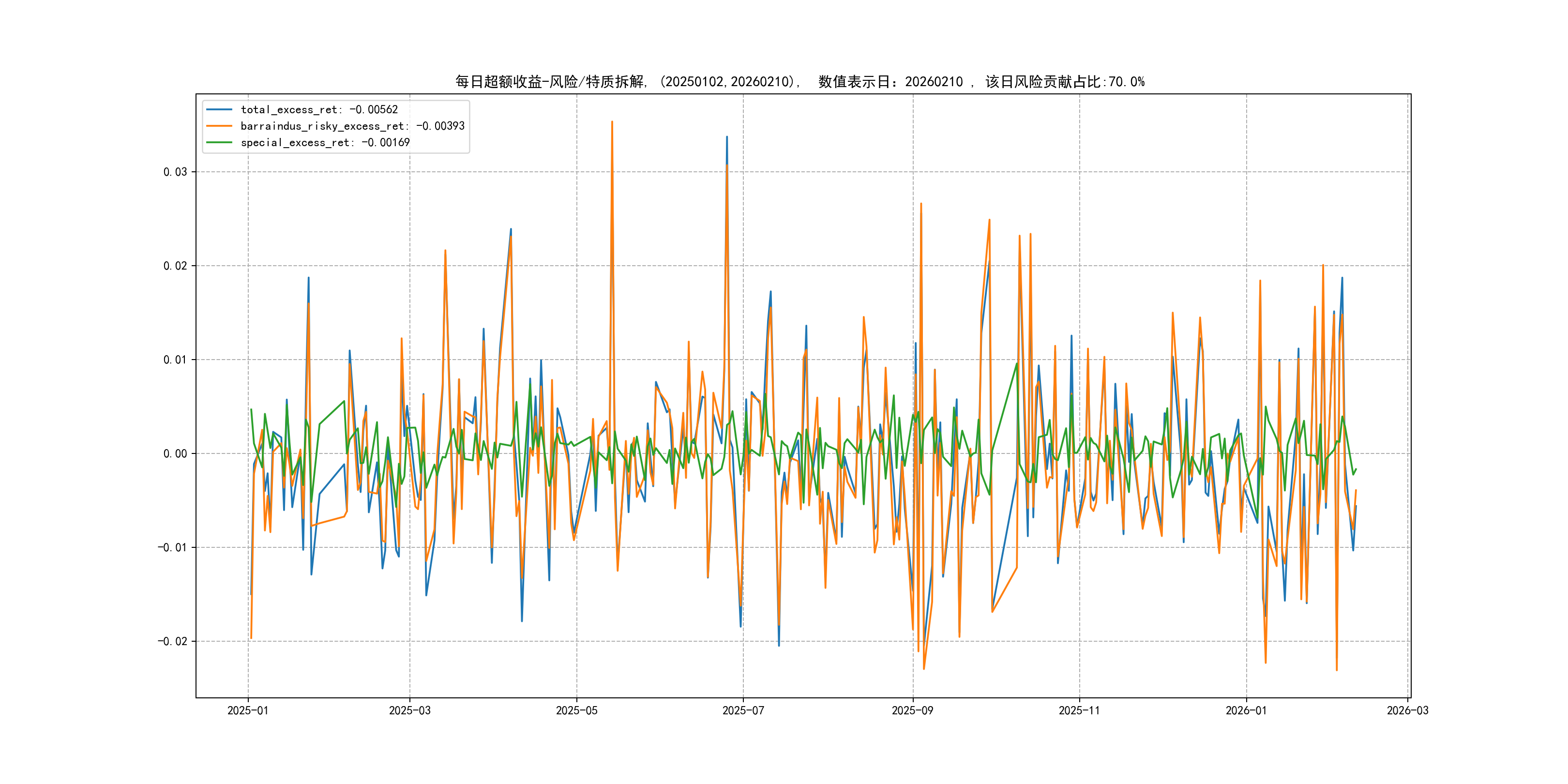Click the 0.00 y-axis tick label

[175, 453]
